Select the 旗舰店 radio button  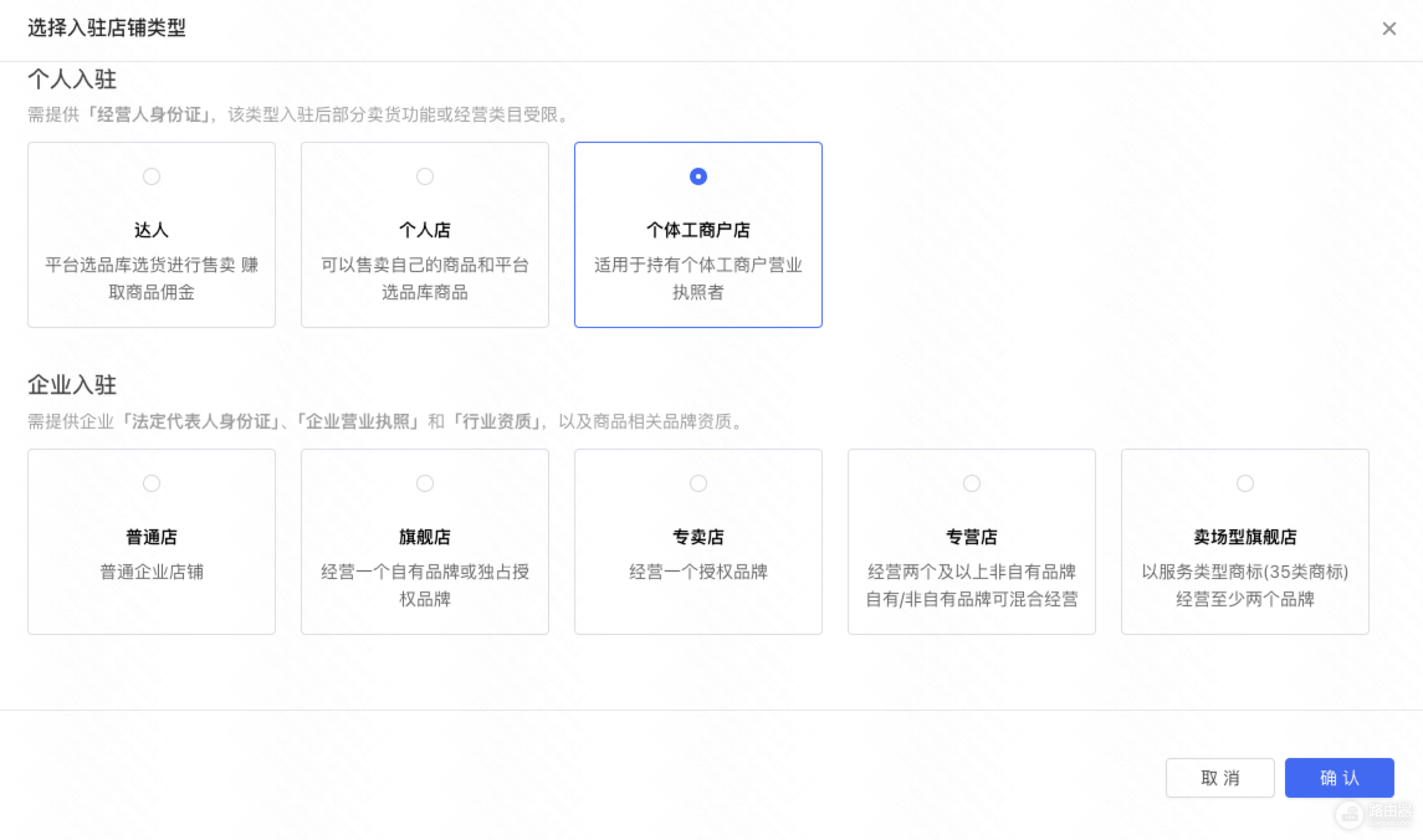pos(425,483)
